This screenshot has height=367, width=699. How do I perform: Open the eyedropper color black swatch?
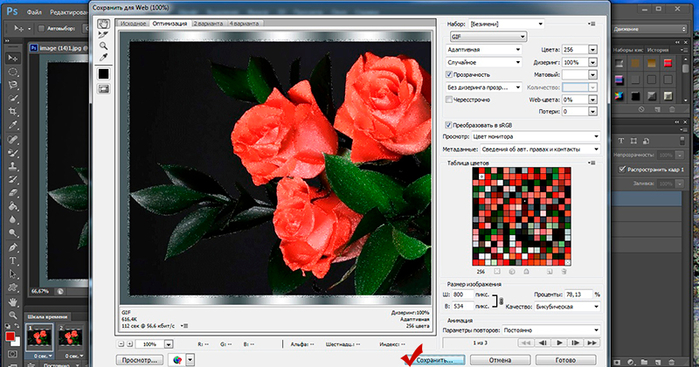click(x=103, y=74)
